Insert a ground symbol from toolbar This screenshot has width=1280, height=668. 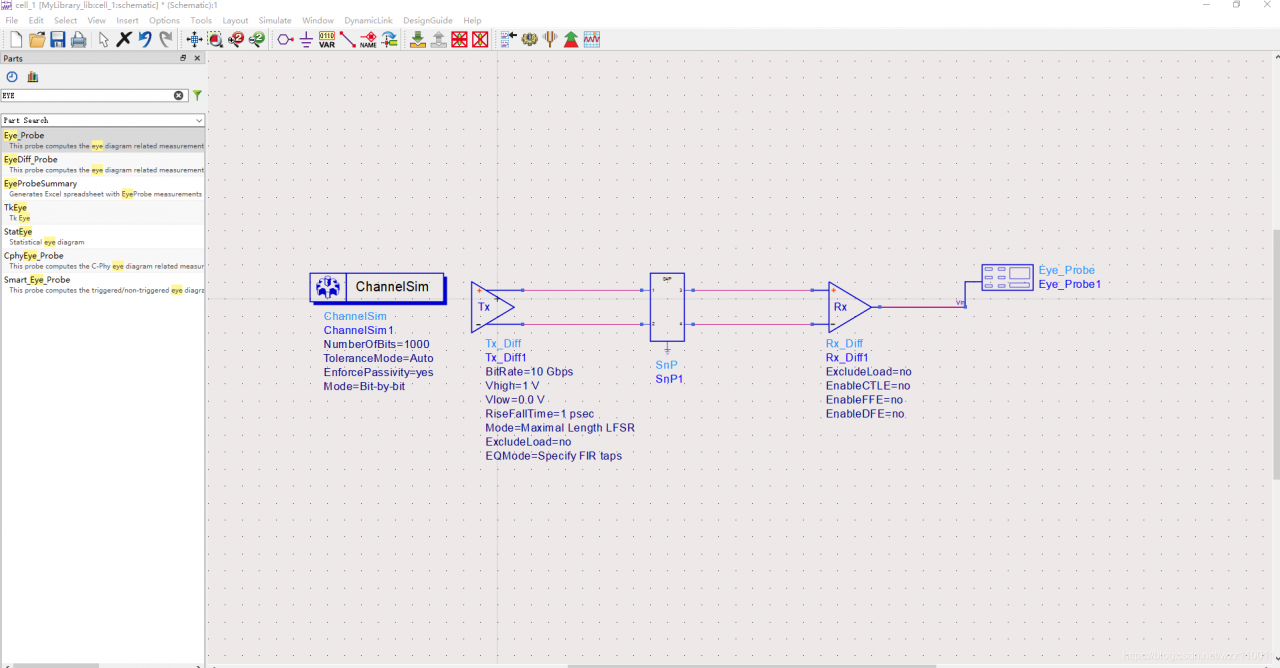pyautogui.click(x=306, y=40)
